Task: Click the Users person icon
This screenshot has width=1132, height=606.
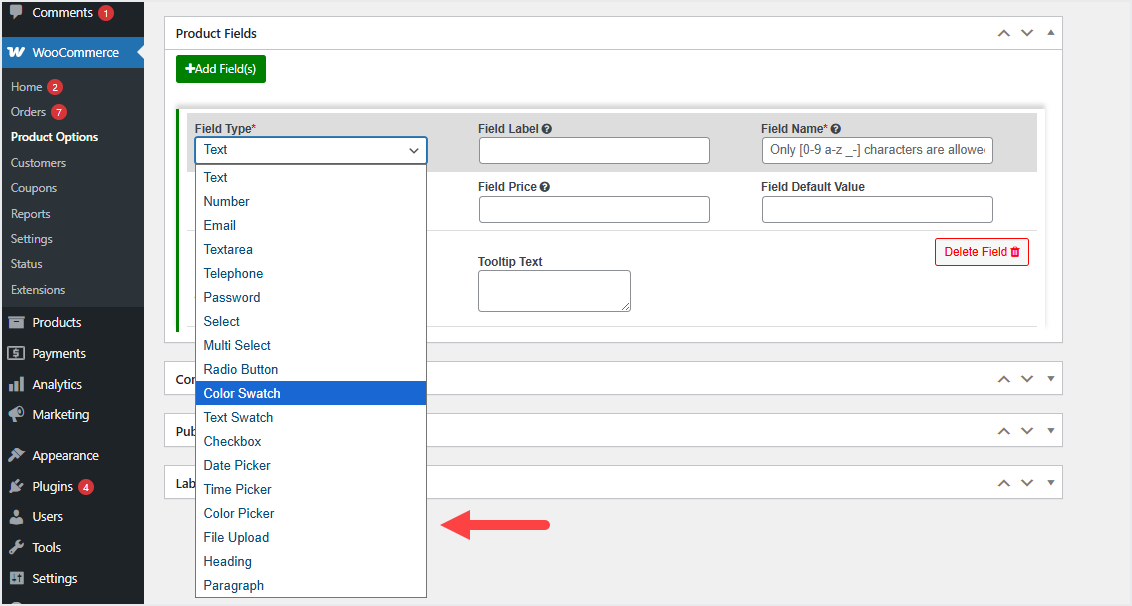Action: click(x=16, y=516)
